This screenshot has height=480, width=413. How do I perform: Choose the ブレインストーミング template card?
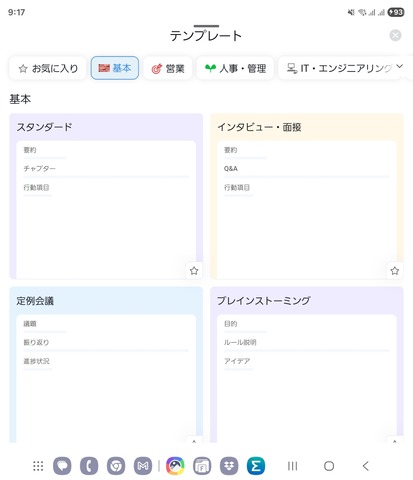[307, 365]
